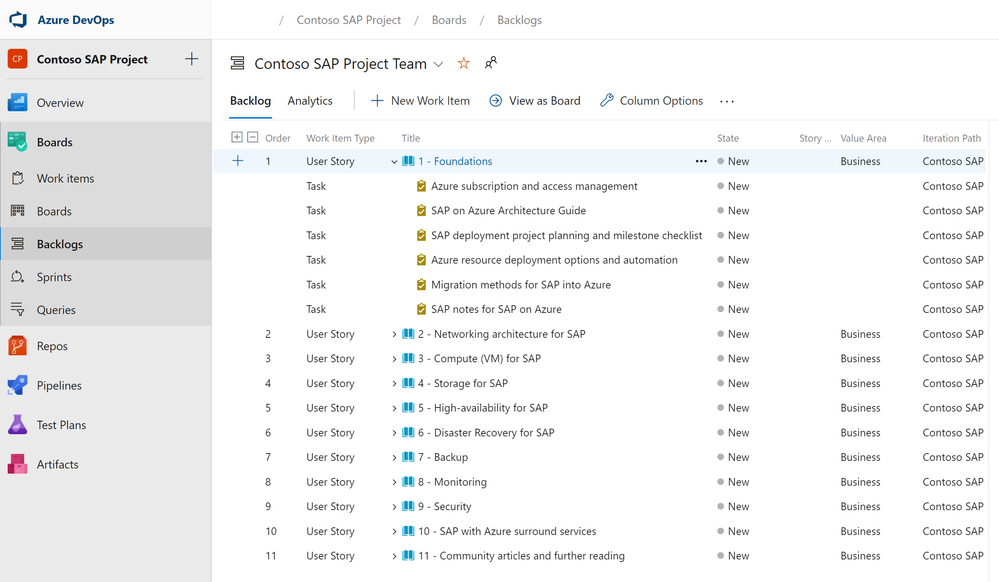Open Column Options
The height and width of the screenshot is (582, 999).
tap(651, 101)
